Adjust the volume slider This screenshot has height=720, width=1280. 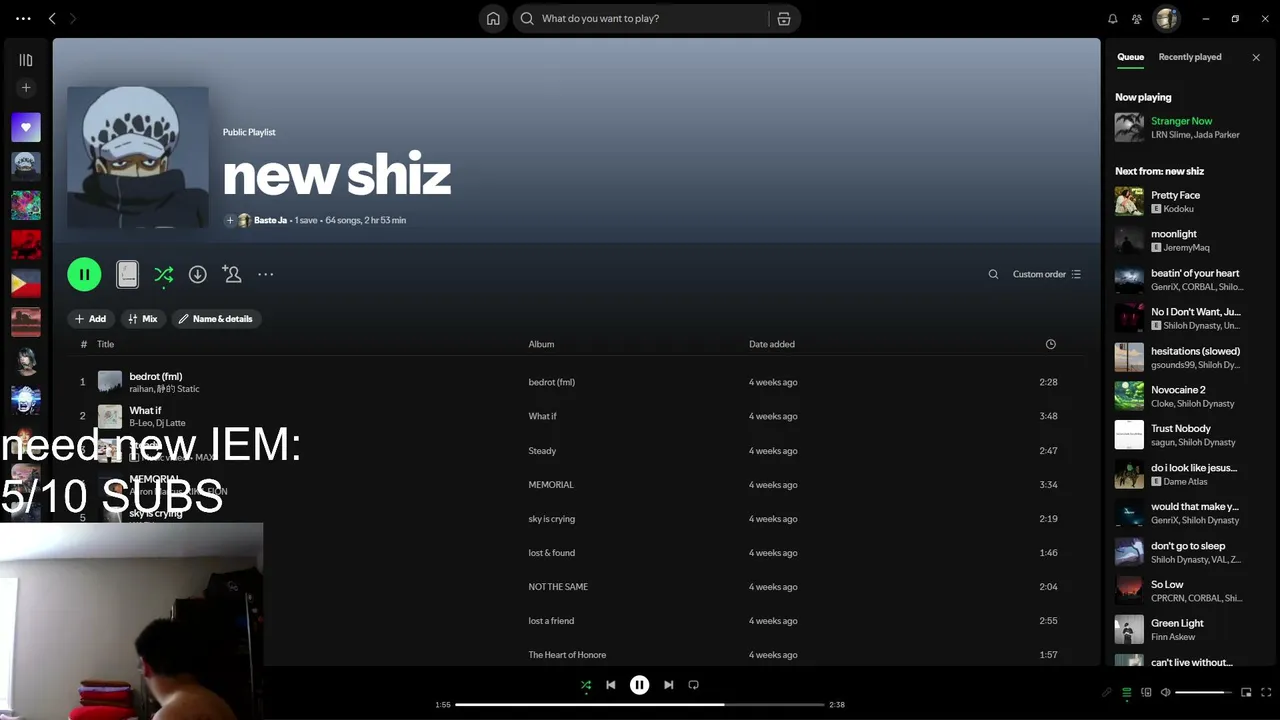pyautogui.click(x=1204, y=692)
